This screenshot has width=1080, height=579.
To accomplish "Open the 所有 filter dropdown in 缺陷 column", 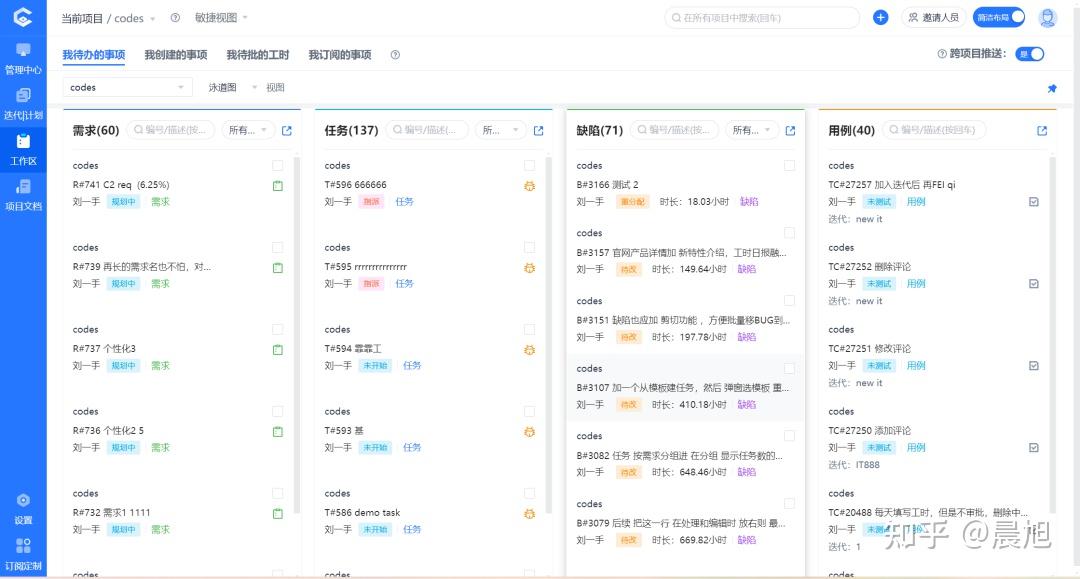I will click(x=750, y=130).
